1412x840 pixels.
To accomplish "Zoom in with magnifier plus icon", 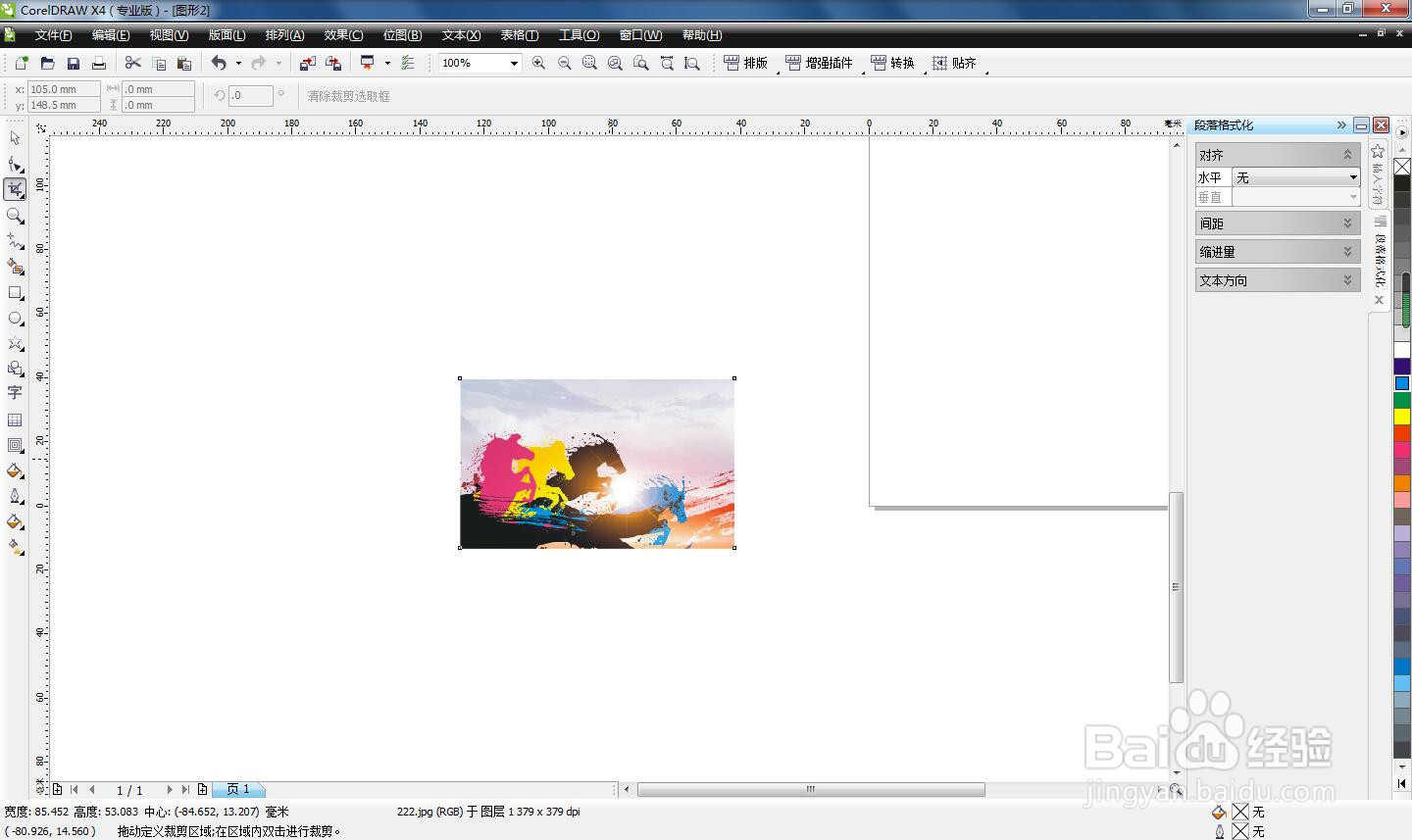I will point(538,63).
